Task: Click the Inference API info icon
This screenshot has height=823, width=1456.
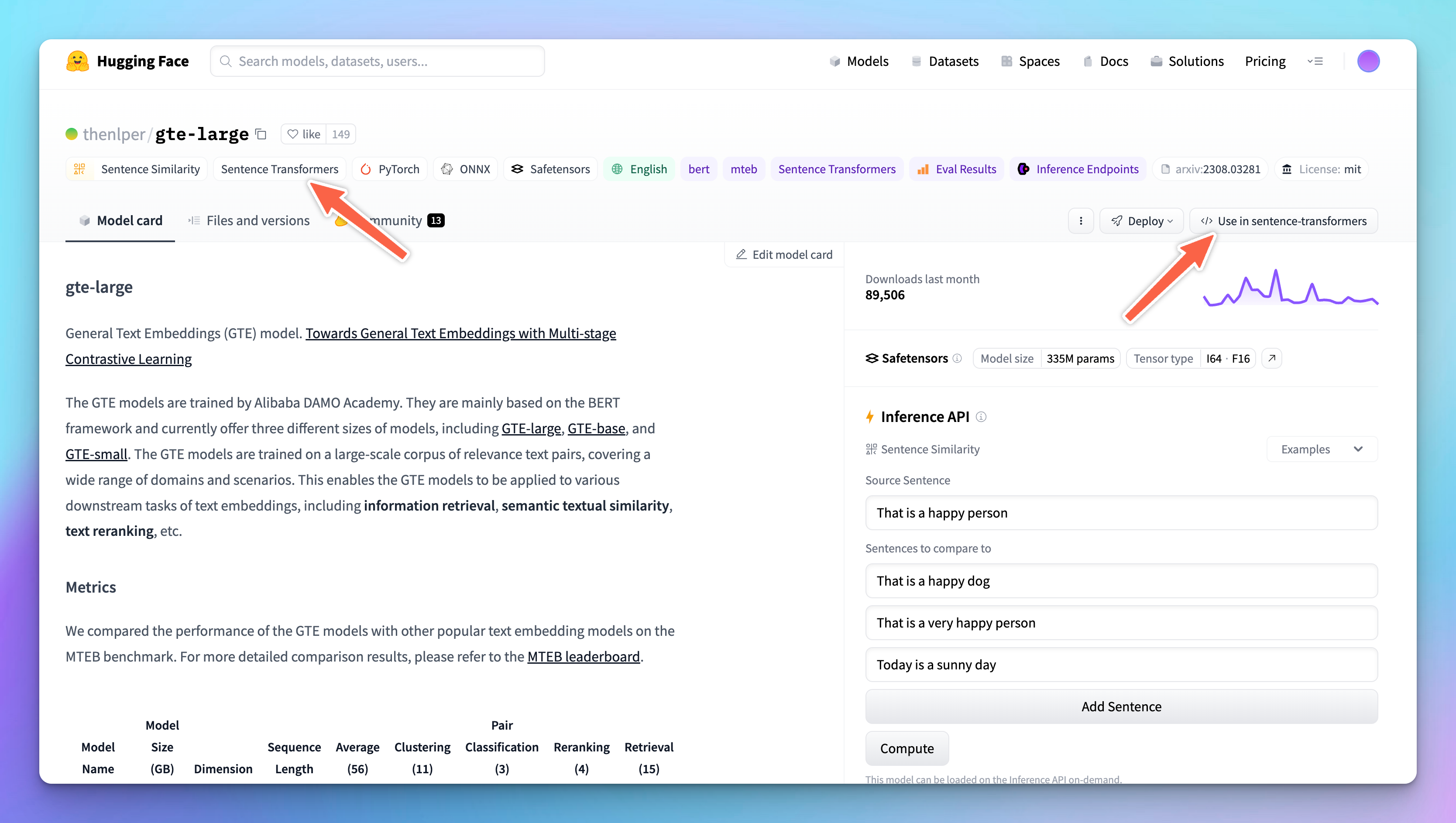Action: [981, 417]
